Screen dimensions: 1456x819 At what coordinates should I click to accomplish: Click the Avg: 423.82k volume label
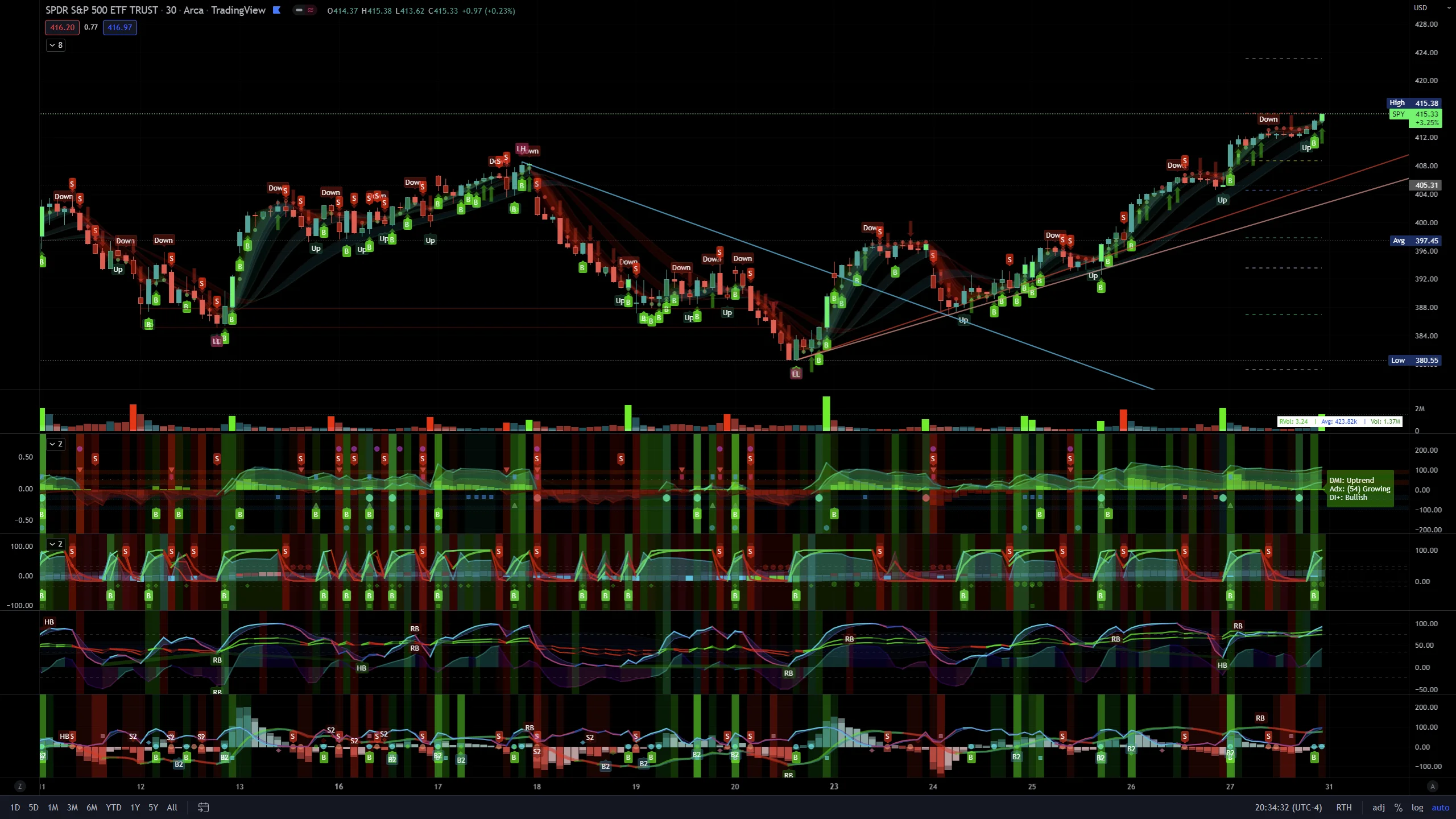pyautogui.click(x=1339, y=421)
